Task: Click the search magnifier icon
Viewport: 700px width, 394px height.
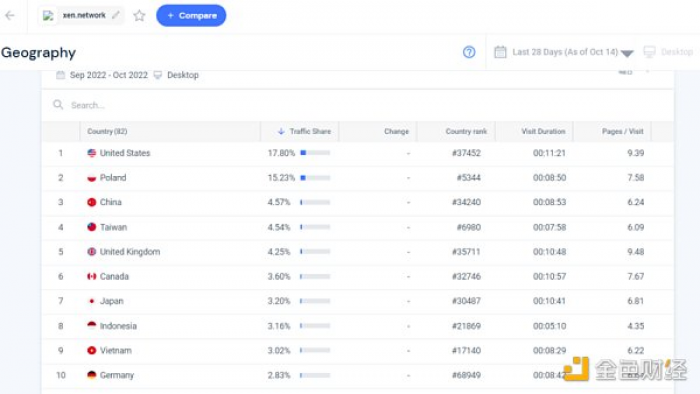Action: [x=58, y=105]
